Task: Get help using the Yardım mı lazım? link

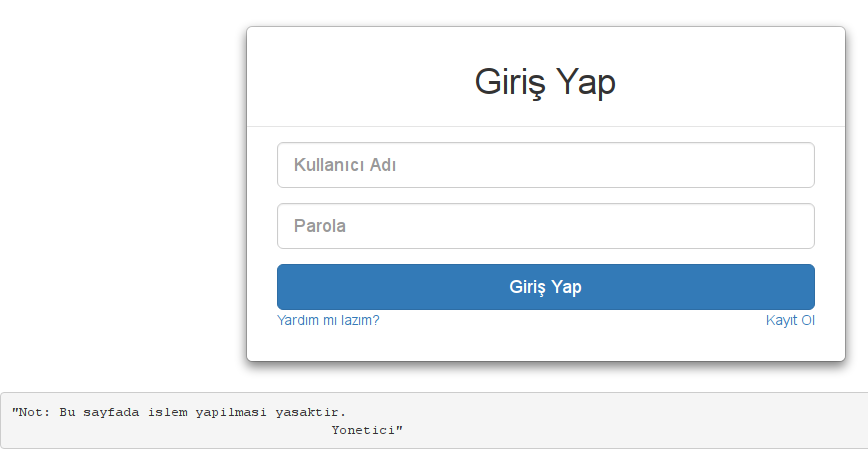Action: point(328,320)
